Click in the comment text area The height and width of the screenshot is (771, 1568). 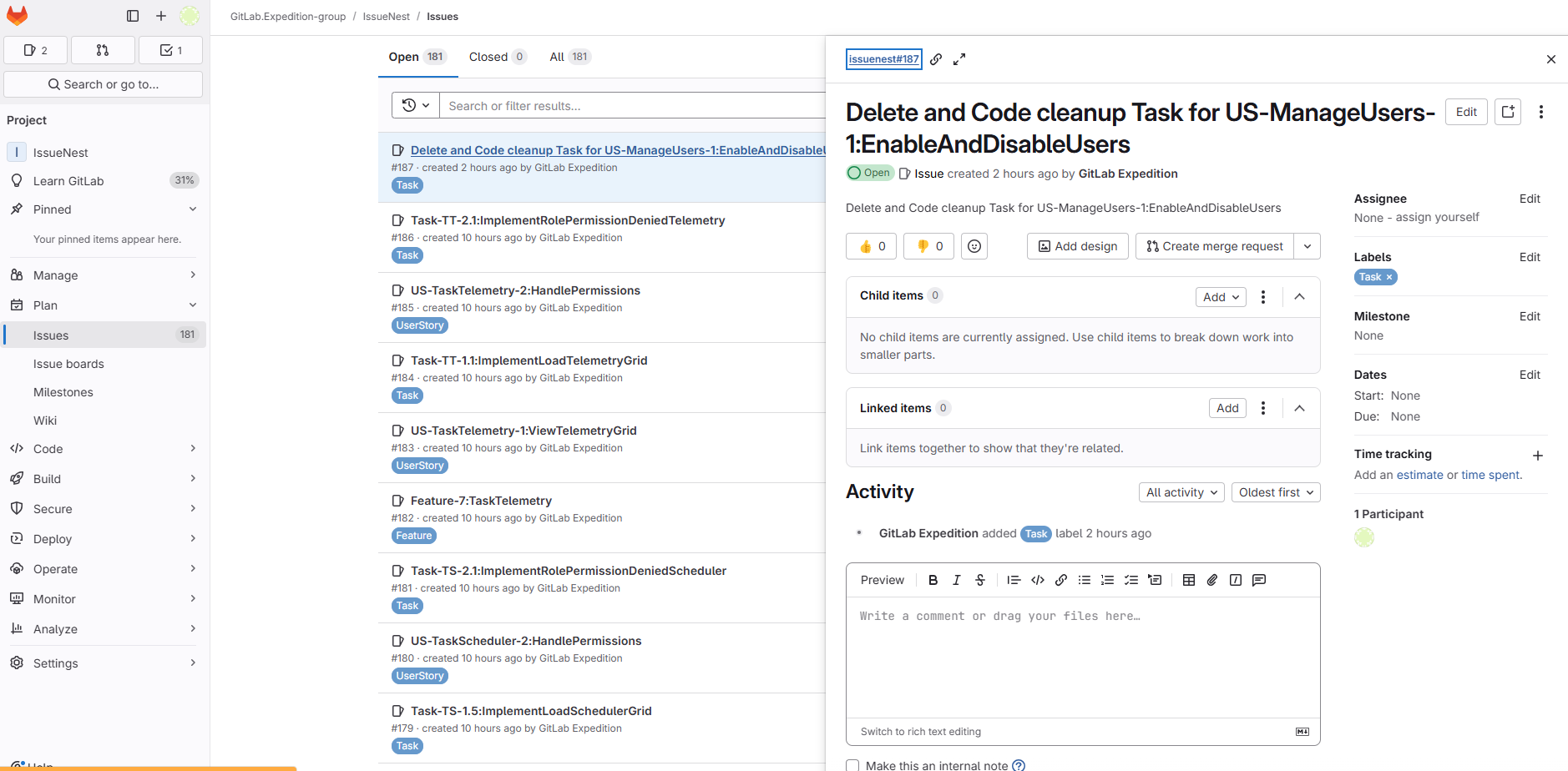tap(1083, 658)
